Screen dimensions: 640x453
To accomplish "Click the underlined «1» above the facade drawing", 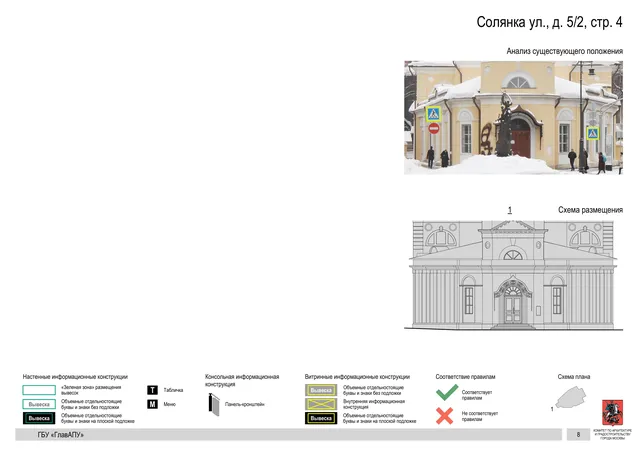I will coord(509,210).
